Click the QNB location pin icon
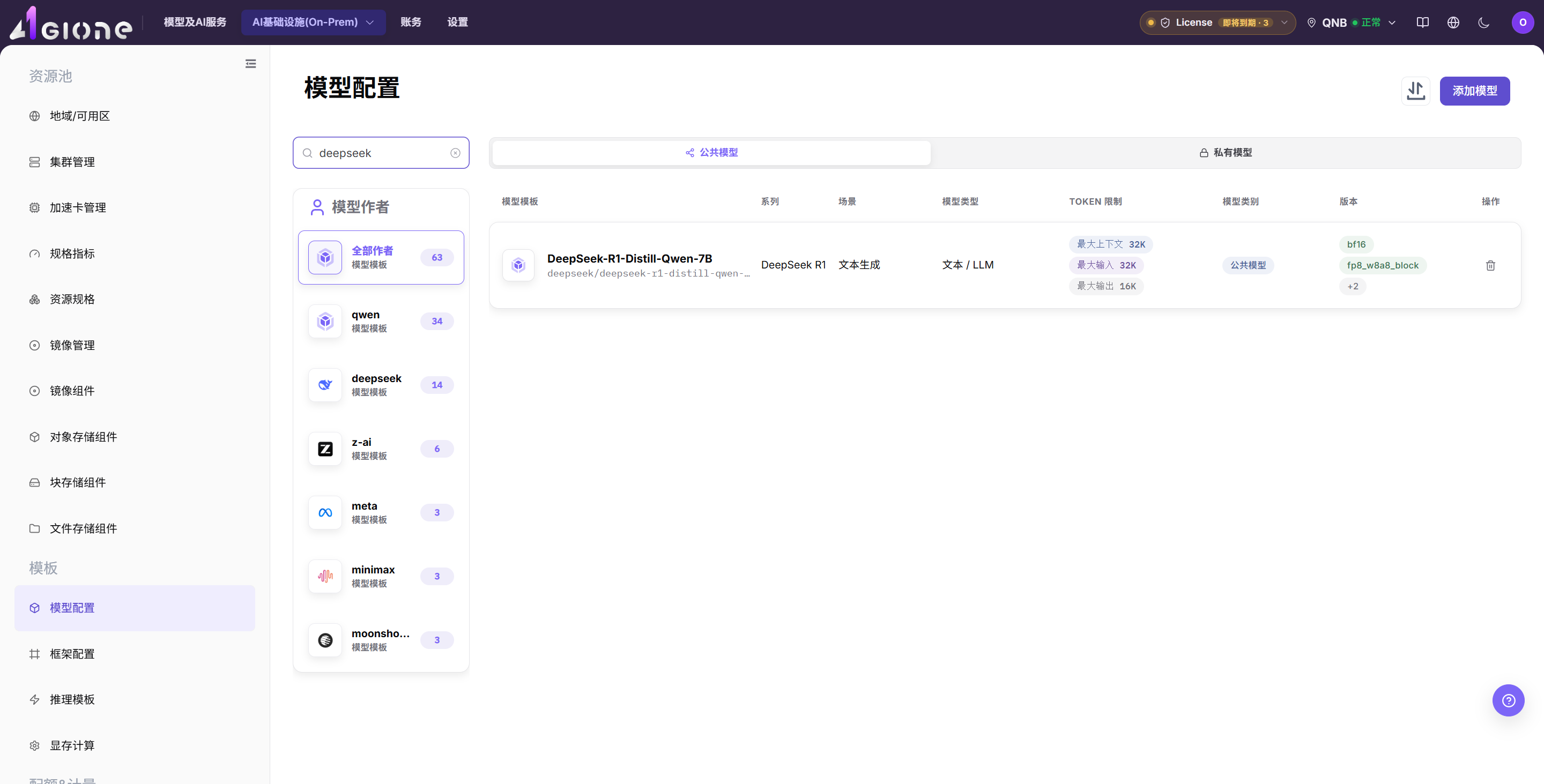1544x784 pixels. point(1311,23)
